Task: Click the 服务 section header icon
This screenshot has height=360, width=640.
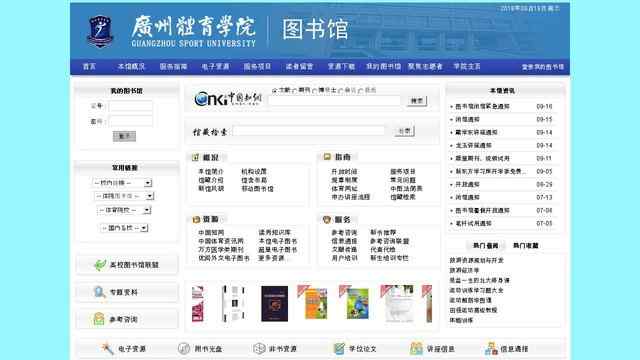Action: coord(327,220)
